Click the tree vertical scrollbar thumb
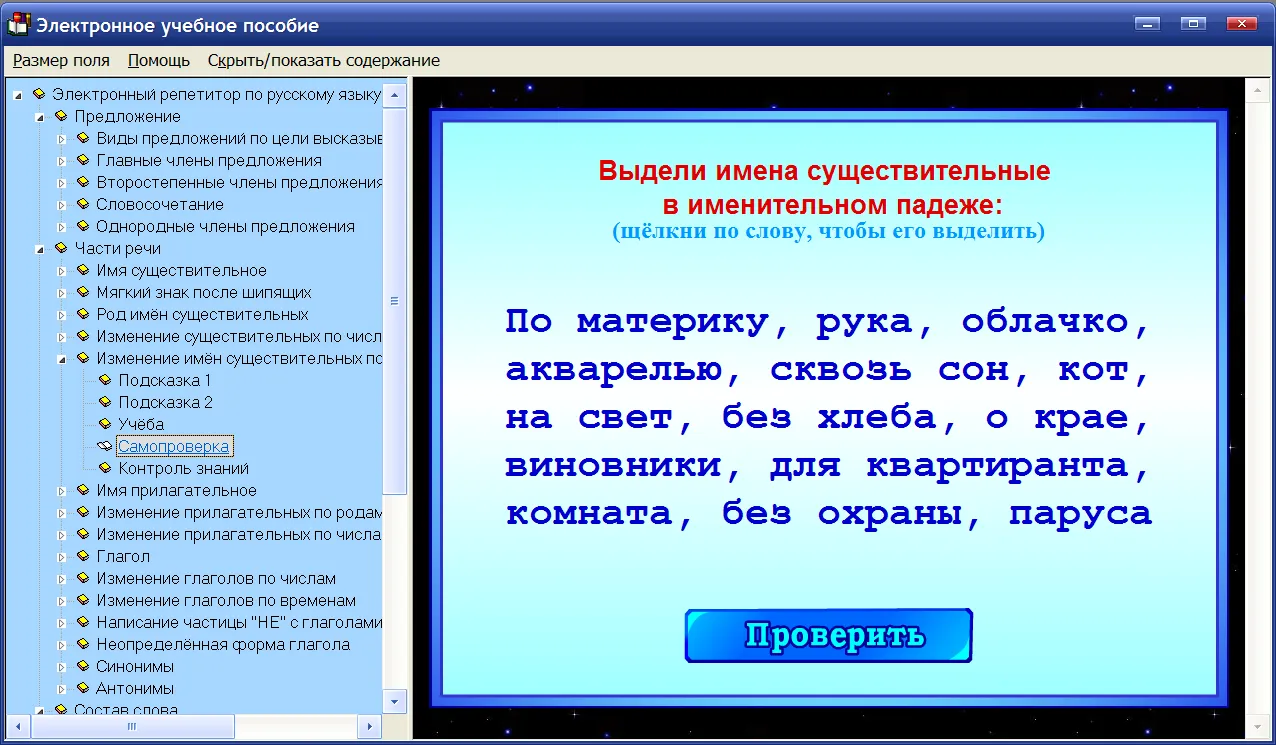 point(395,300)
